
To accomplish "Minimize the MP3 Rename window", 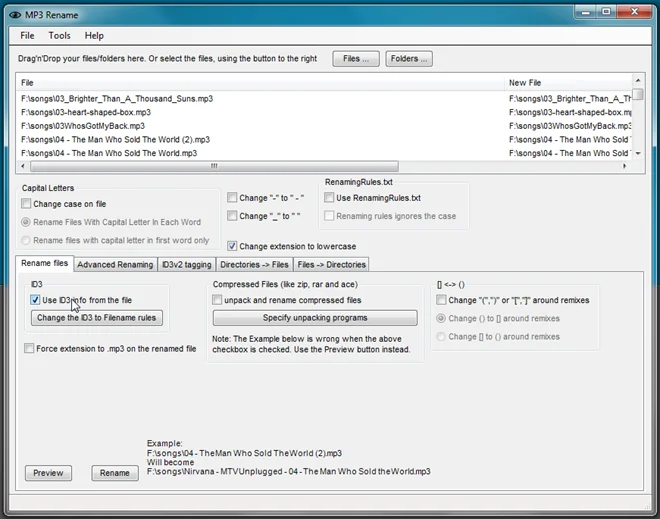I will (x=586, y=12).
